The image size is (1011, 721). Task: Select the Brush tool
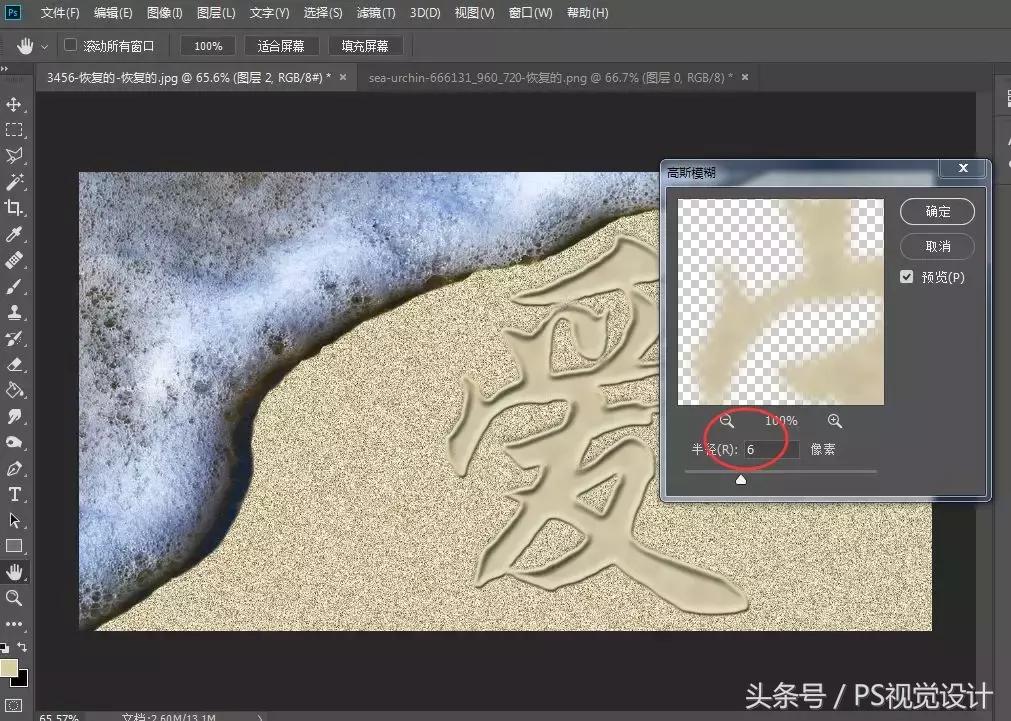point(14,287)
